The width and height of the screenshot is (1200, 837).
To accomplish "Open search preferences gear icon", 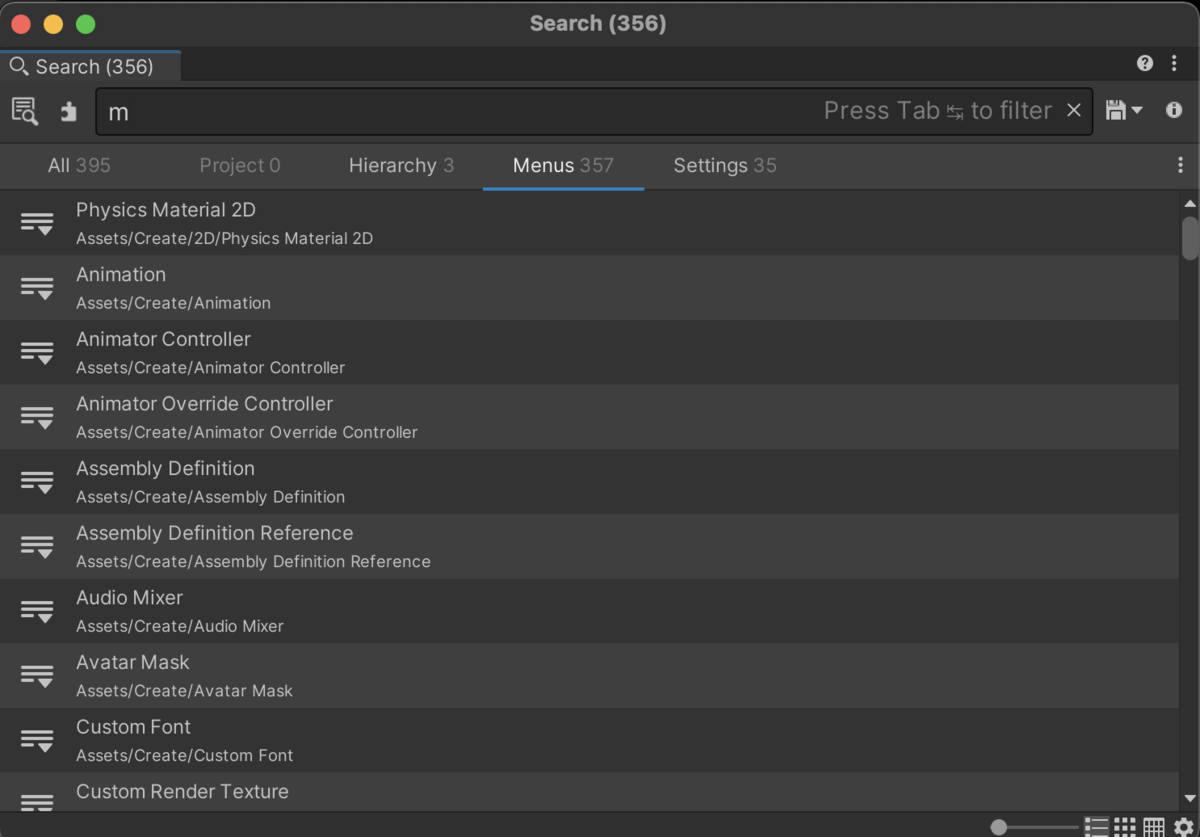I will [x=1184, y=827].
